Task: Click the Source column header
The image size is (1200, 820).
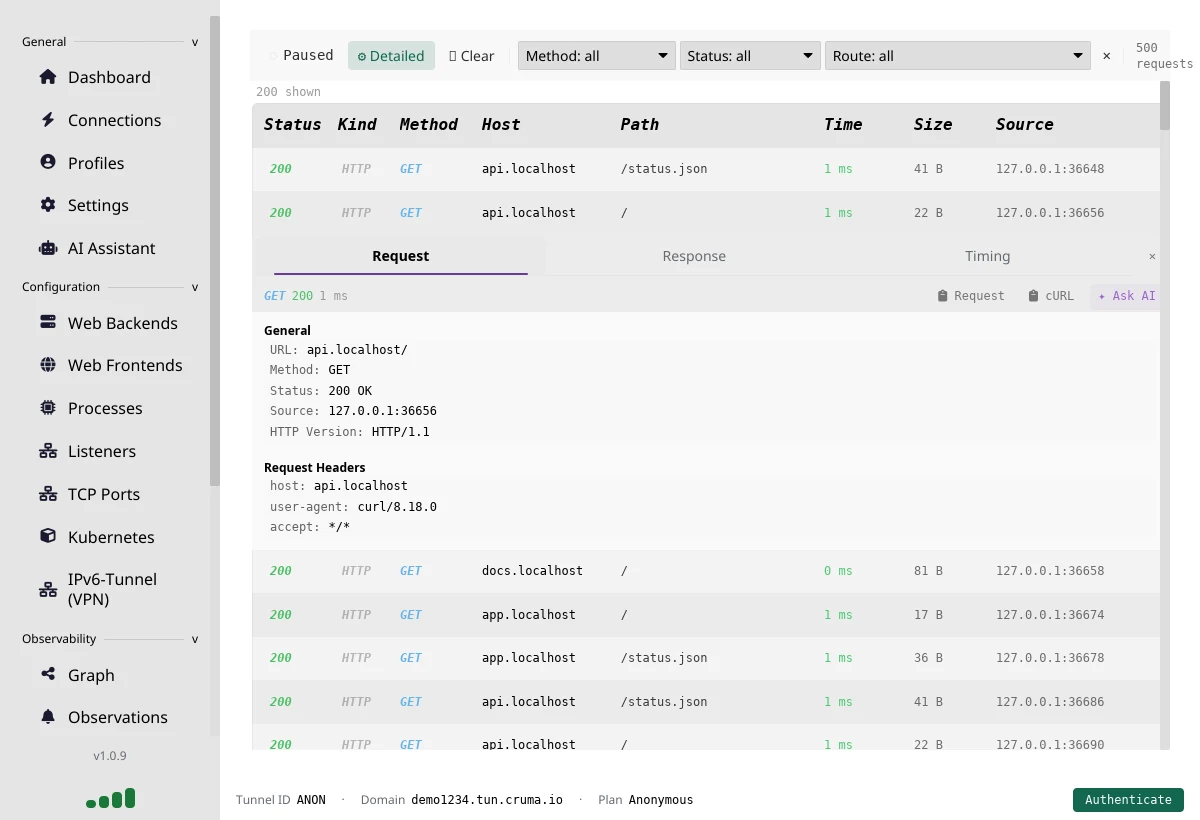Action: coord(1024,124)
